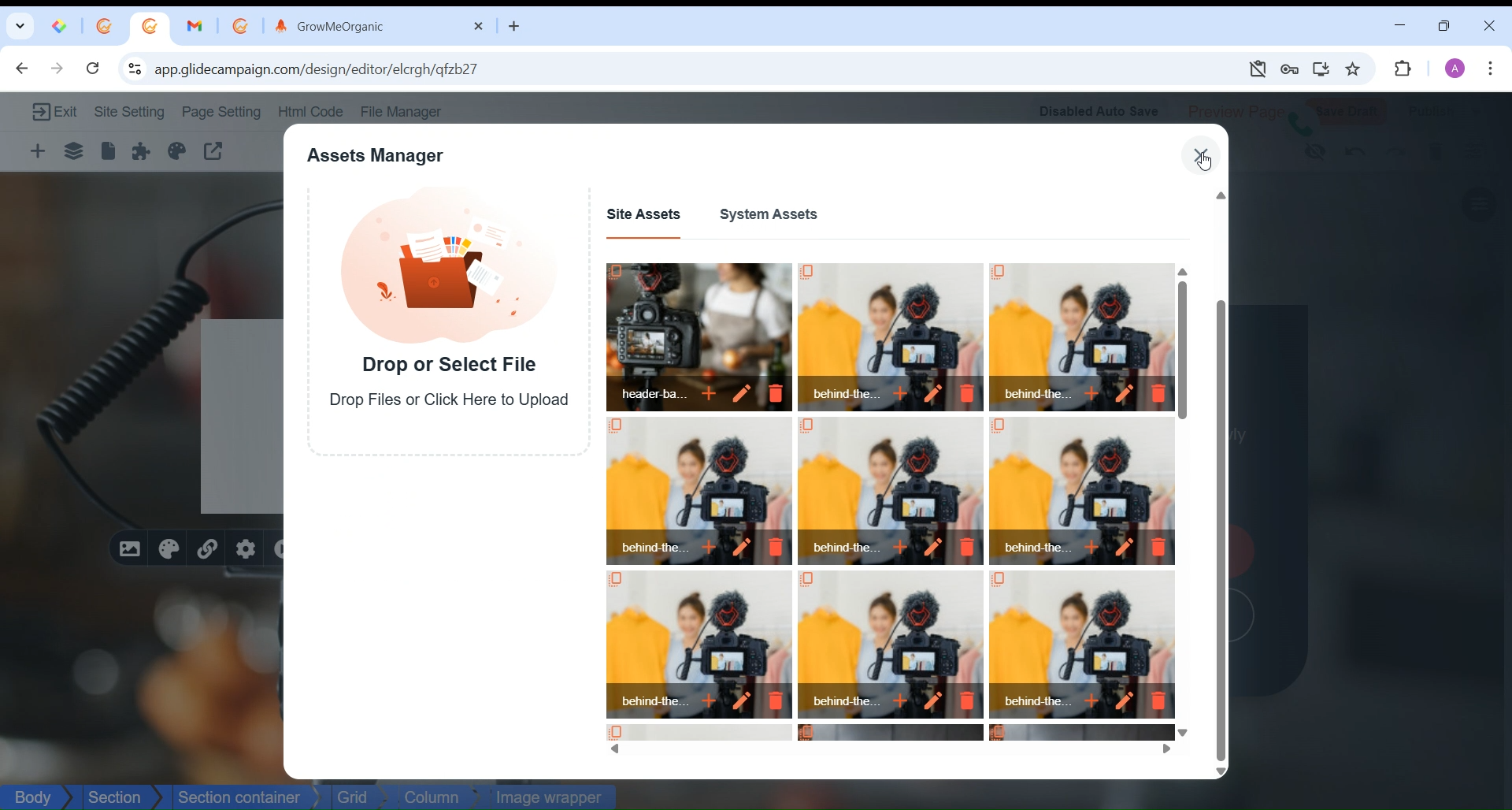The width and height of the screenshot is (1512, 810).
Task: Close the Assets Manager dialog
Action: 1201,156
